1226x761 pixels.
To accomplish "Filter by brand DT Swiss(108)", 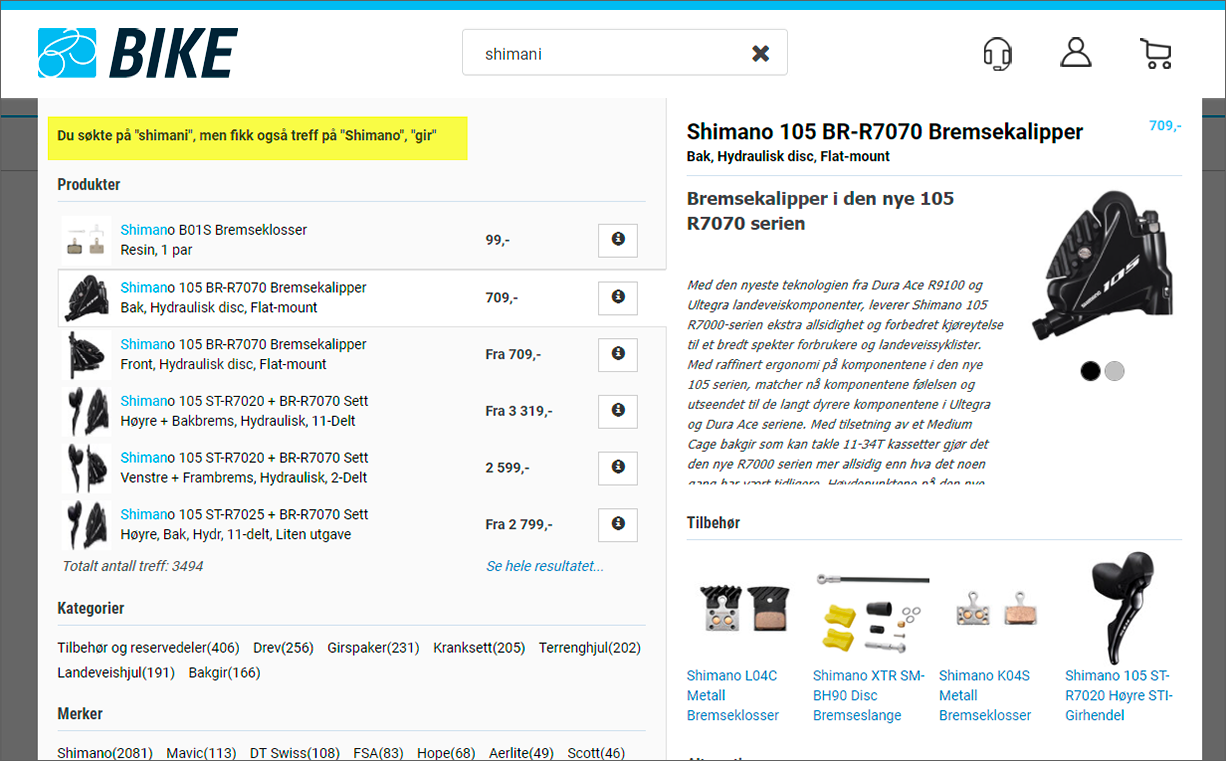I will (x=295, y=753).
